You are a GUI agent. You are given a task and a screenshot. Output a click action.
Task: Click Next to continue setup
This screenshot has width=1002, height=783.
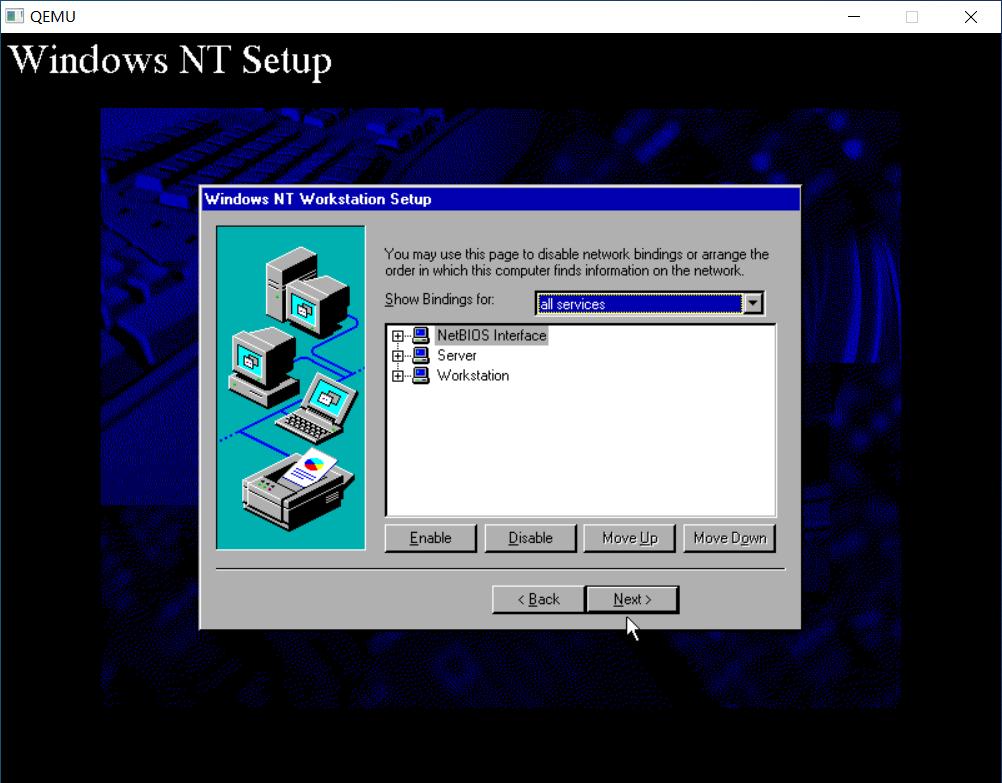pyautogui.click(x=632, y=599)
